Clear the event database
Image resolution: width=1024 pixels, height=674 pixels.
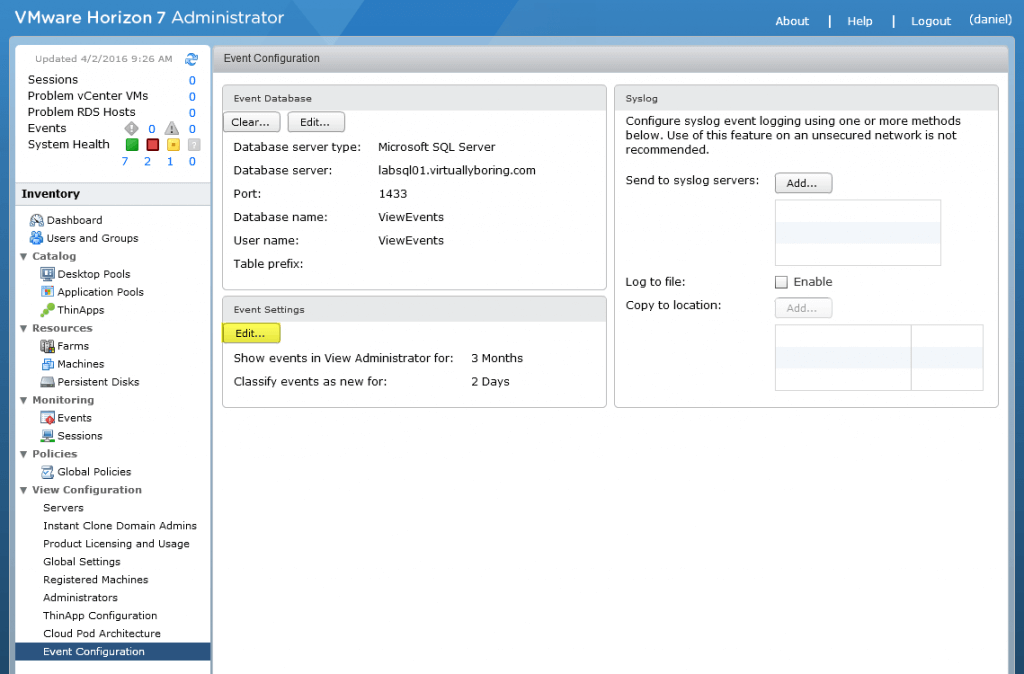251,121
